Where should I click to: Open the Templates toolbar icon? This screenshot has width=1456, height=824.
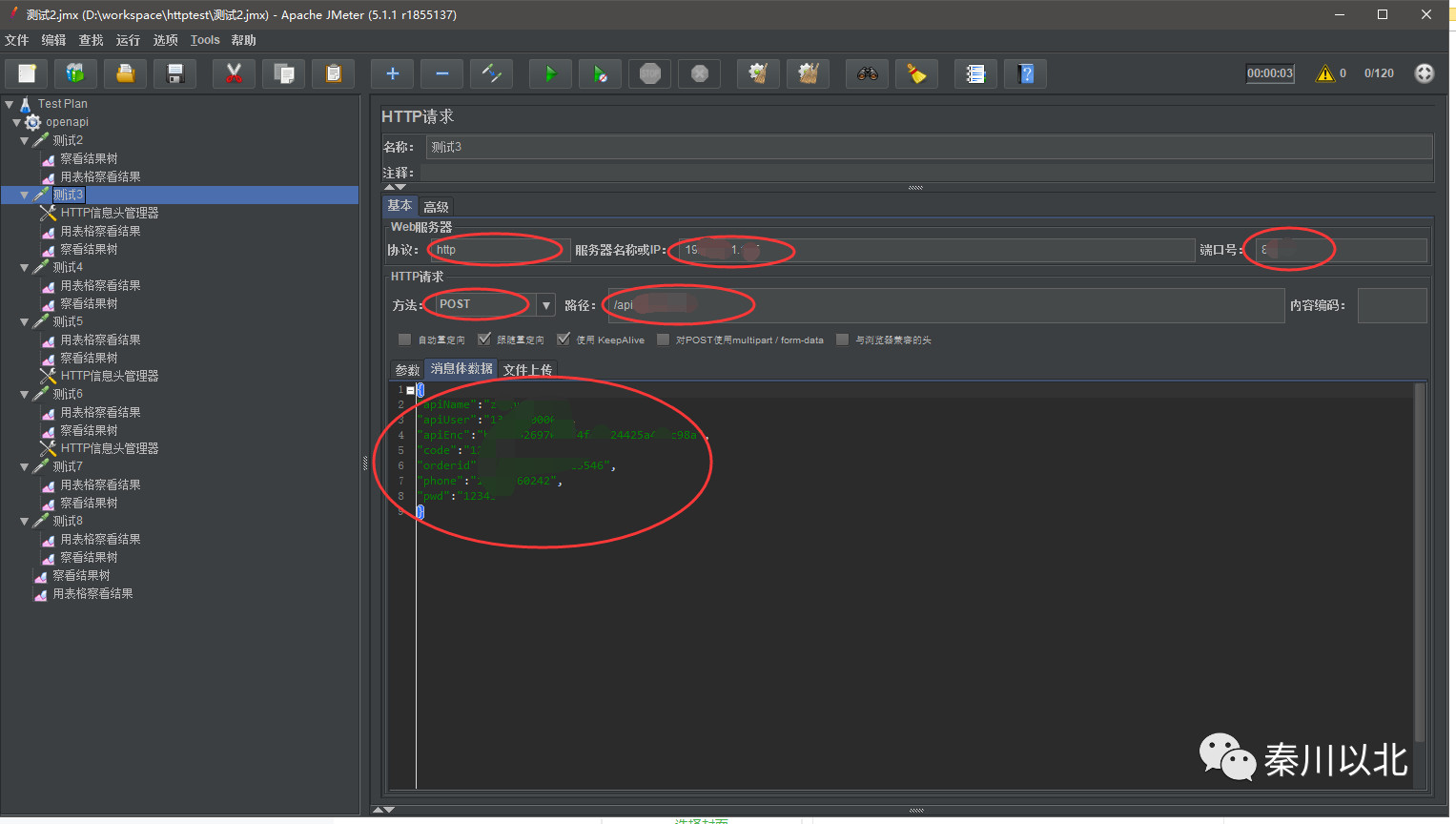[75, 73]
